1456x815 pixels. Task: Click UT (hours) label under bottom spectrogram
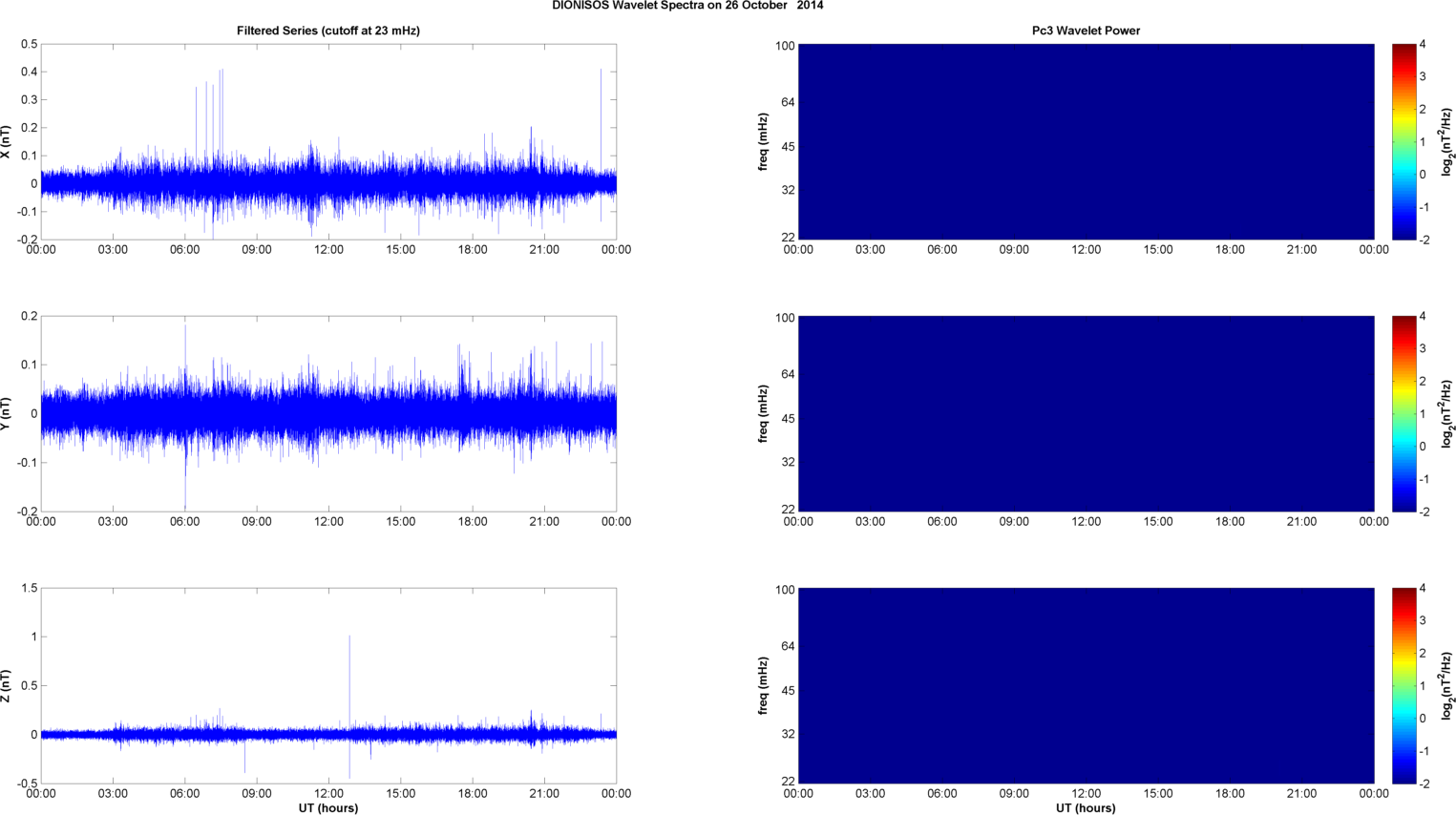click(x=1086, y=808)
